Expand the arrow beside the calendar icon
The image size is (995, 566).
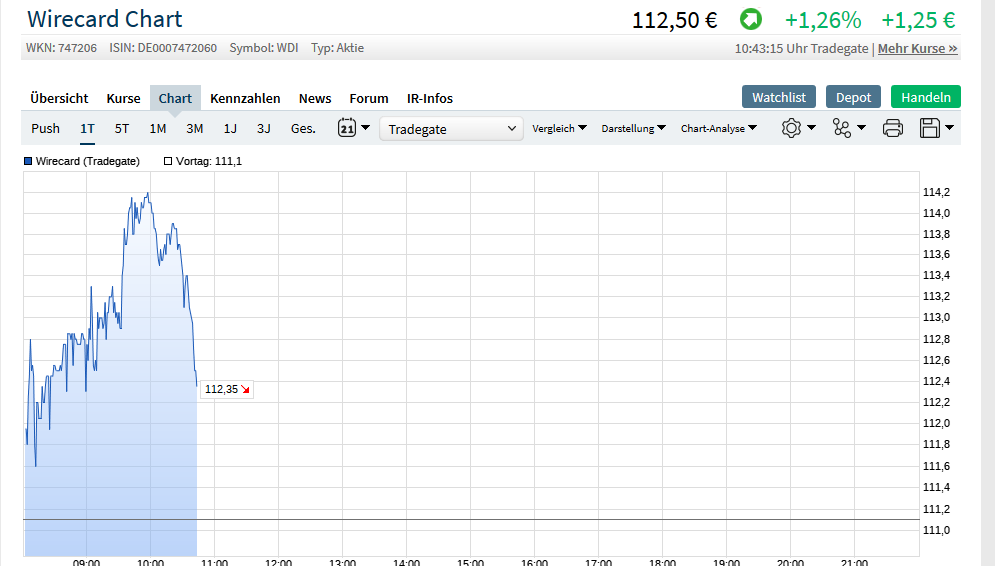pyautogui.click(x=366, y=128)
